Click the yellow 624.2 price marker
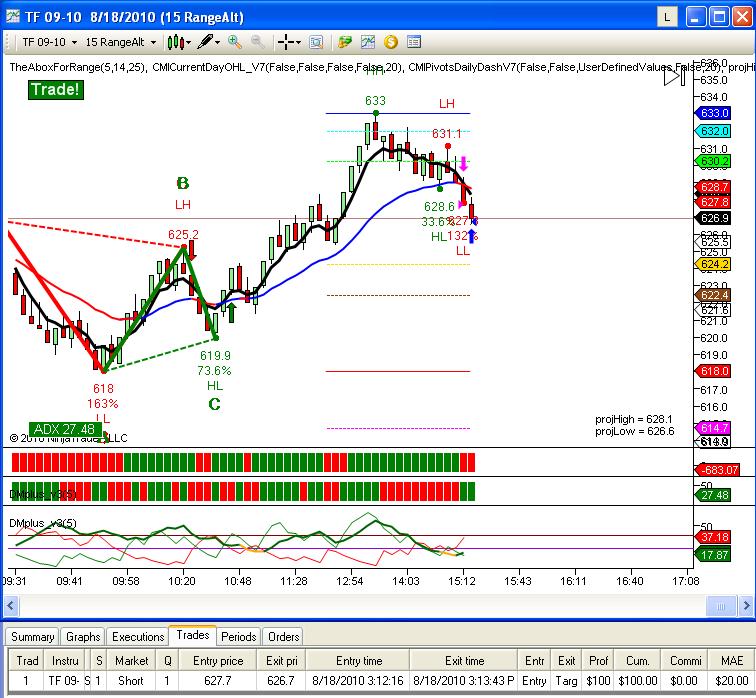This screenshot has height=698, width=756. [713, 264]
